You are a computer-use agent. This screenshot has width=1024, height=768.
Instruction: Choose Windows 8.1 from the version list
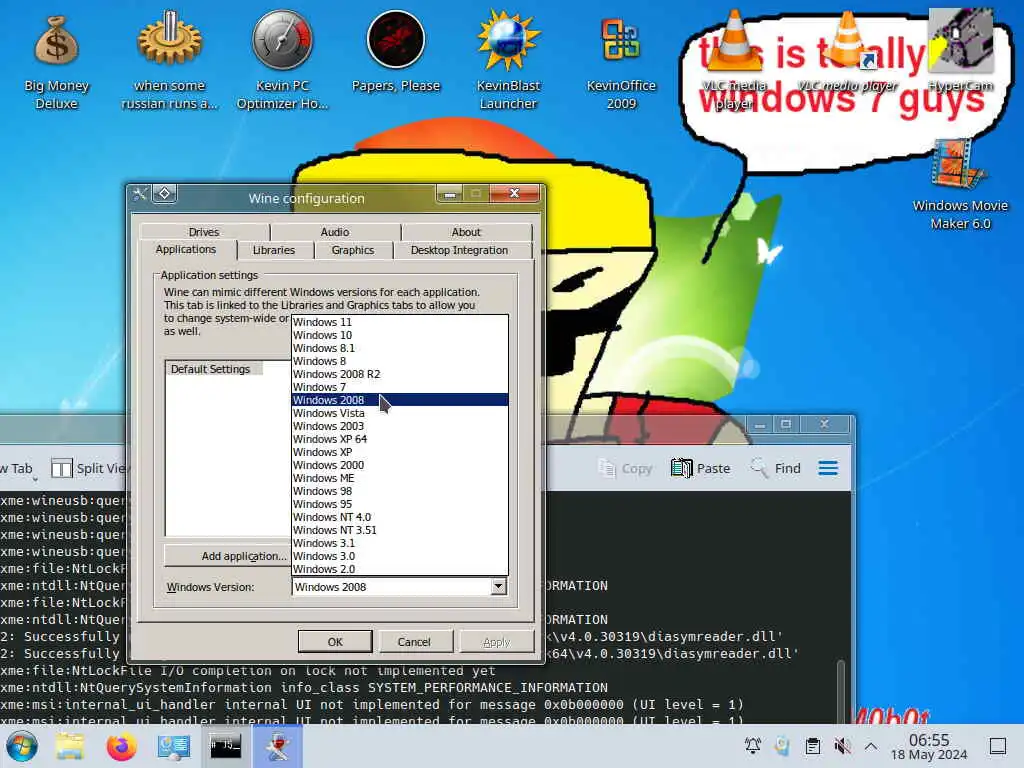[400, 348]
